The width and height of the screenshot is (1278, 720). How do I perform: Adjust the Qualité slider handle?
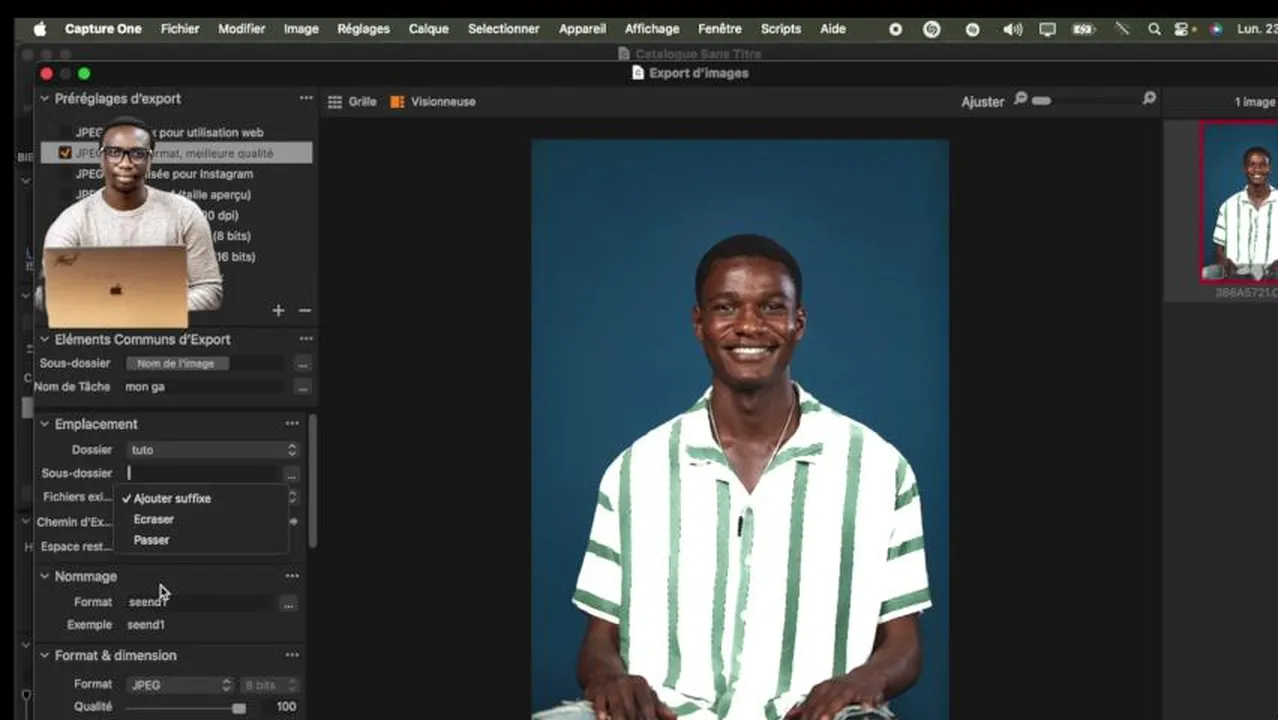pyautogui.click(x=239, y=707)
